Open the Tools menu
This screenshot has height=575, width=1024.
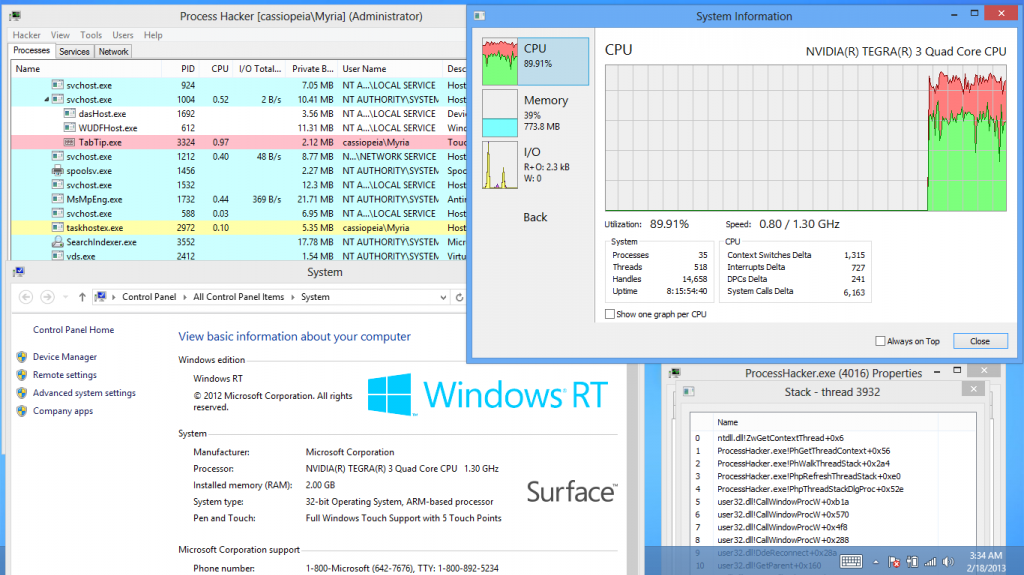point(91,35)
